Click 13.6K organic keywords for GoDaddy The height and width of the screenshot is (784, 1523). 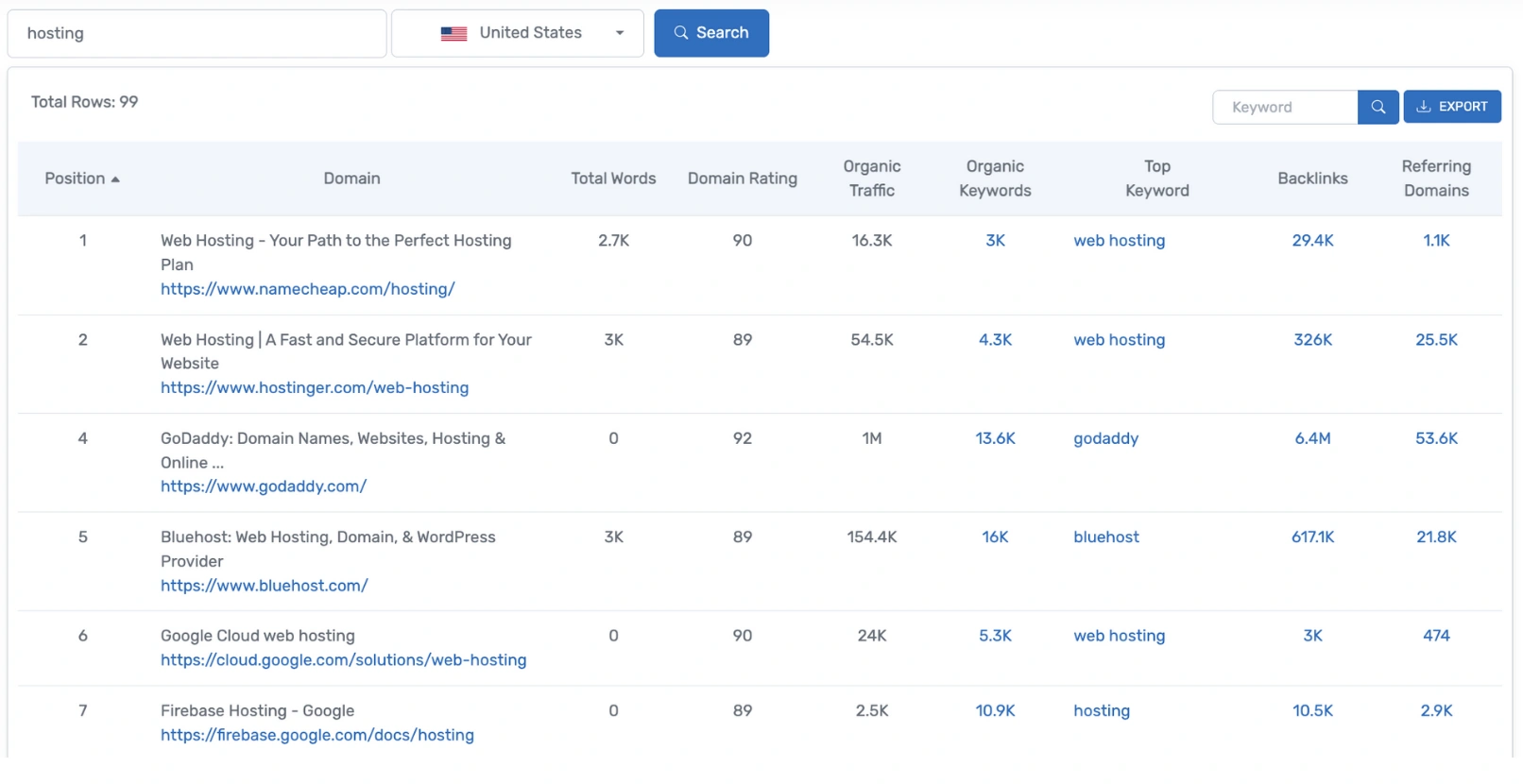[x=995, y=438]
